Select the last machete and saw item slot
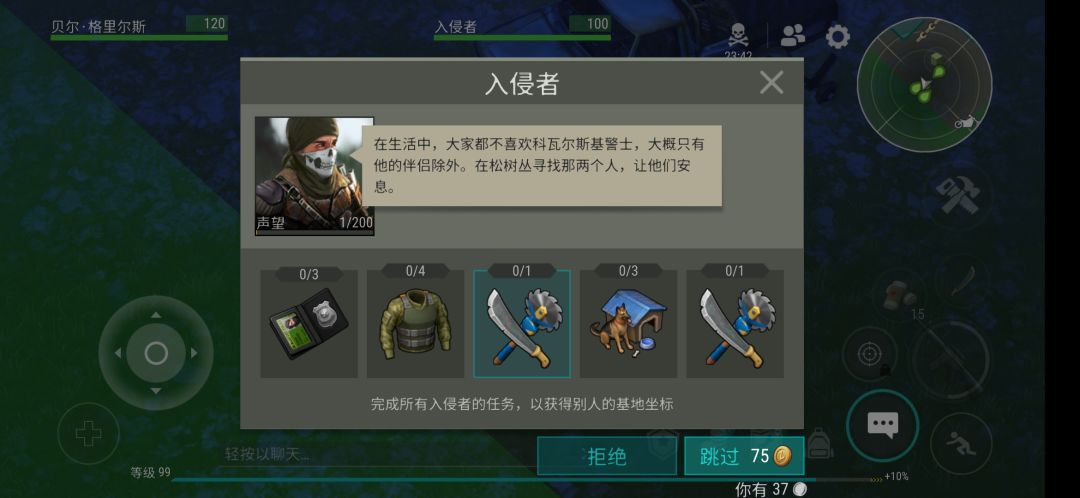The image size is (1080, 498). pos(734,324)
